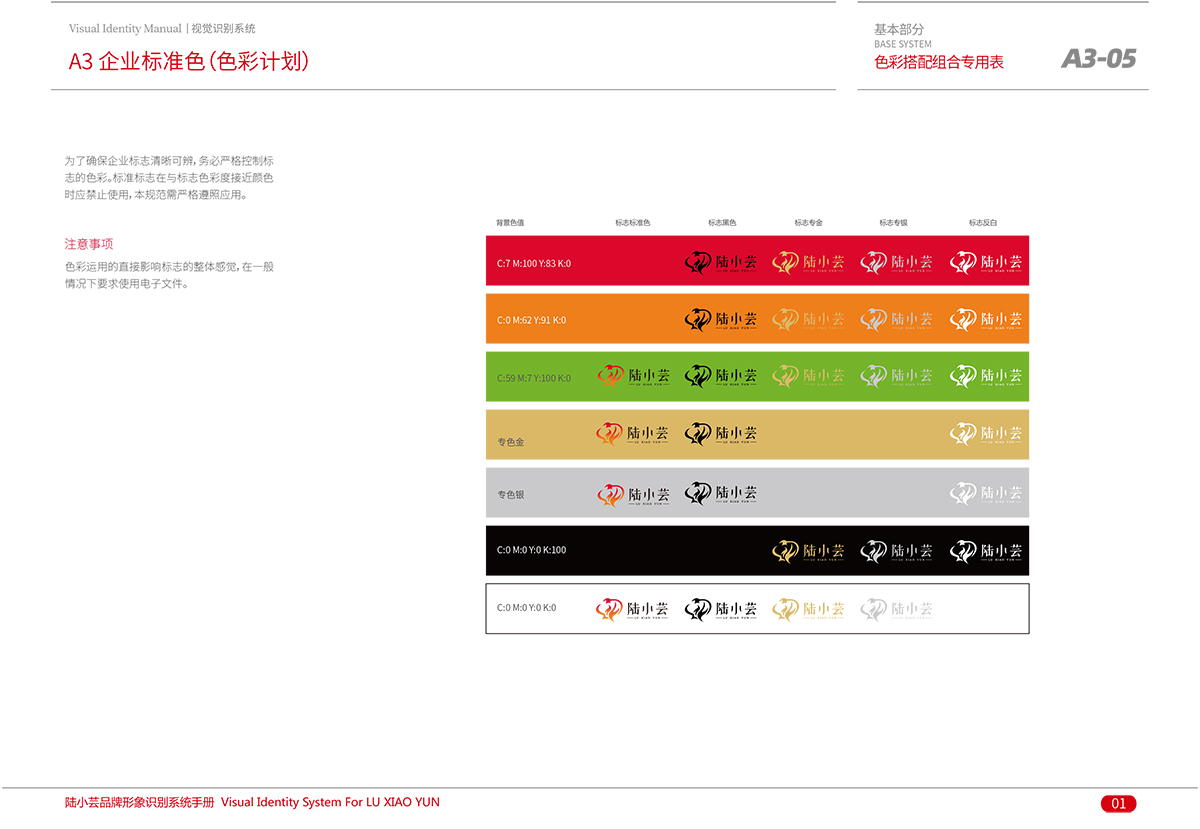Click the 色彩搭配组合专用表 title text
Image resolution: width=1200 pixels, height=829 pixels.
[x=938, y=63]
